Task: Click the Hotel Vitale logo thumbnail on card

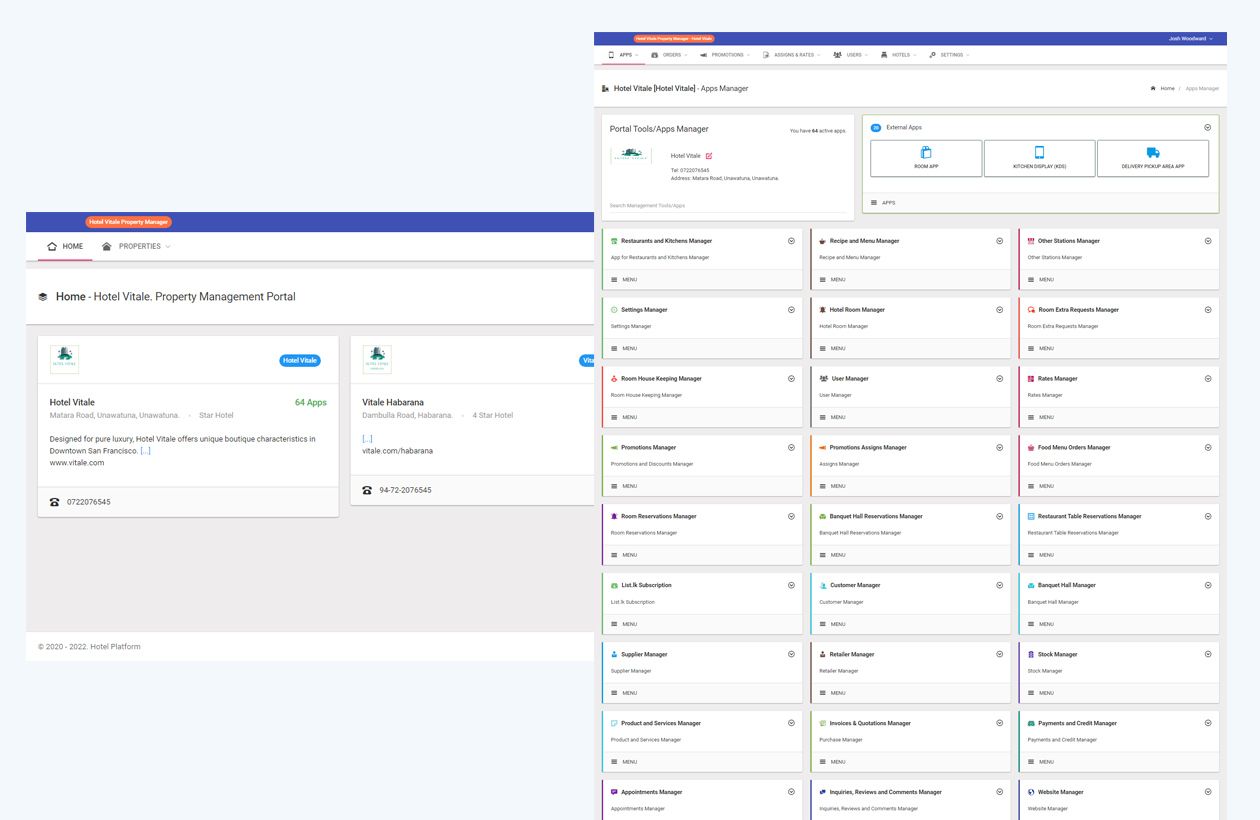Action: [64, 360]
